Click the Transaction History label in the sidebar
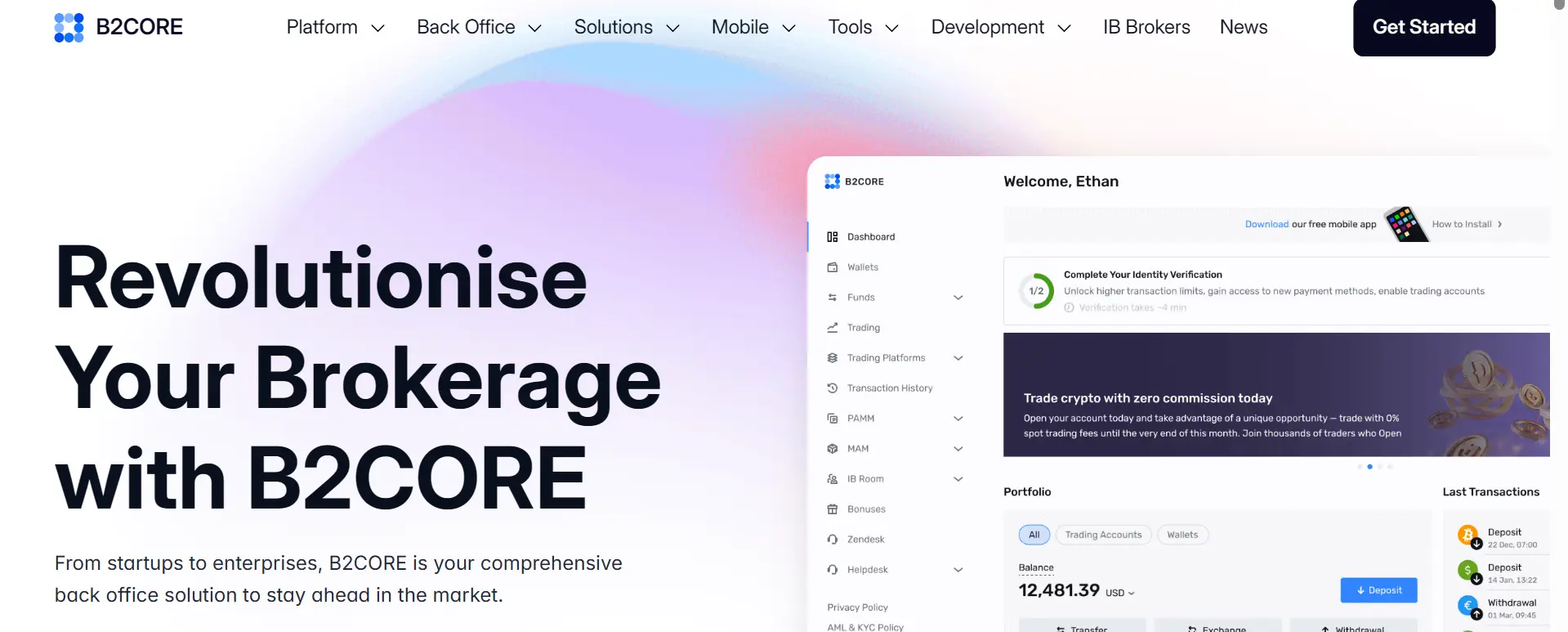 click(x=890, y=388)
